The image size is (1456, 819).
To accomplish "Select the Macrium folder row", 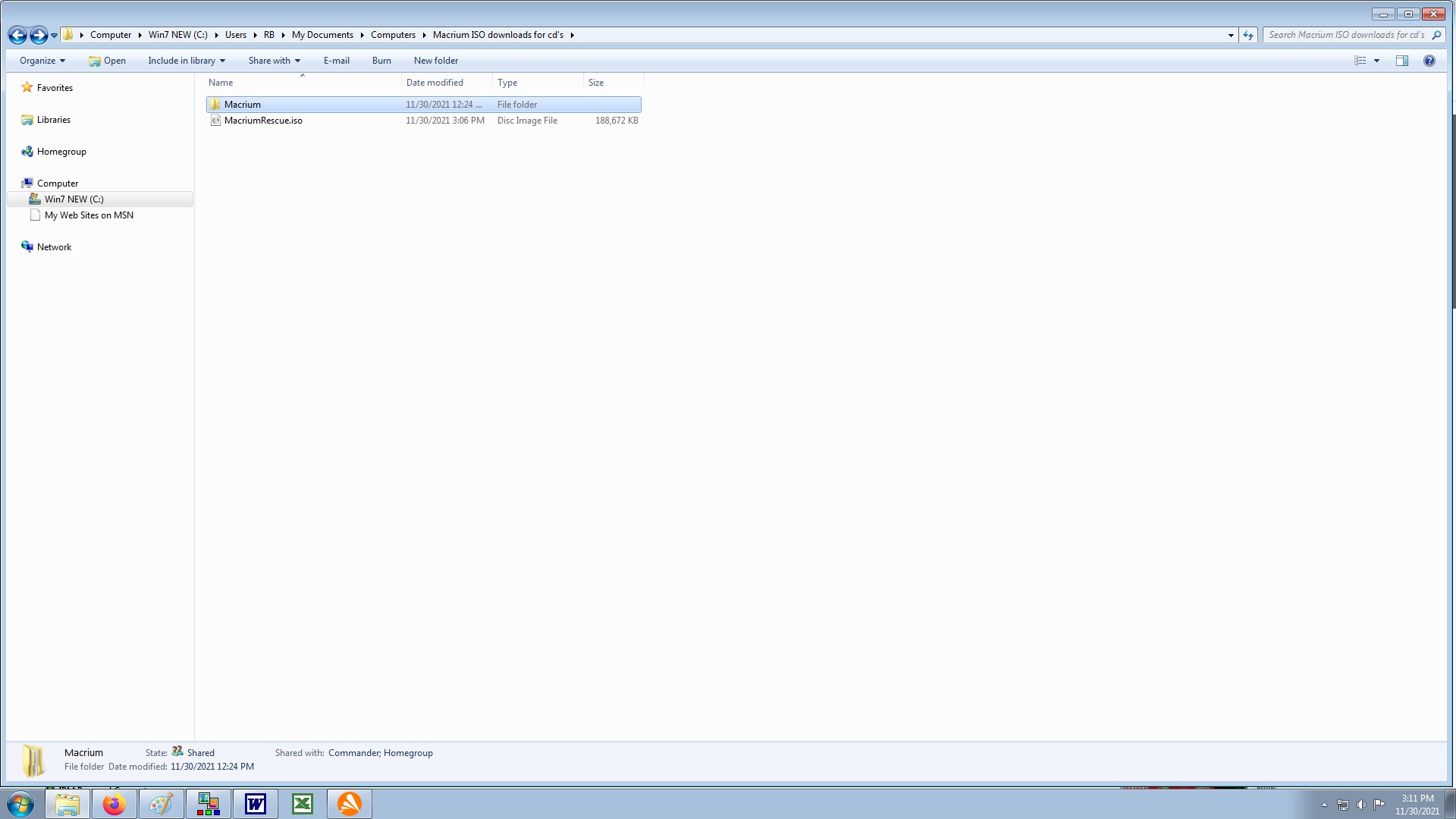I will point(423,105).
